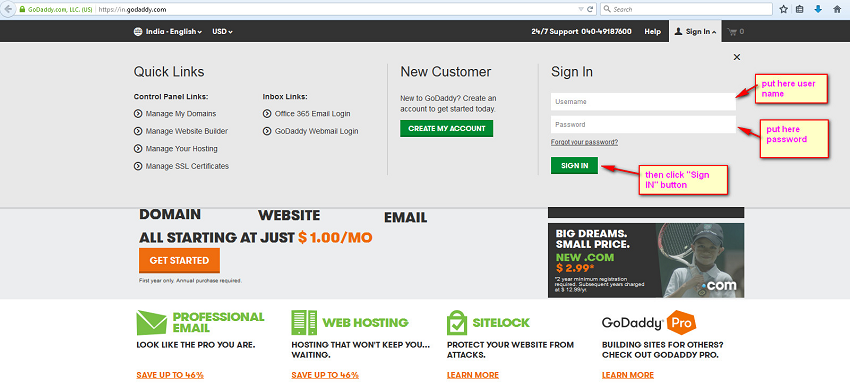Click the green Sign In button

574,166
